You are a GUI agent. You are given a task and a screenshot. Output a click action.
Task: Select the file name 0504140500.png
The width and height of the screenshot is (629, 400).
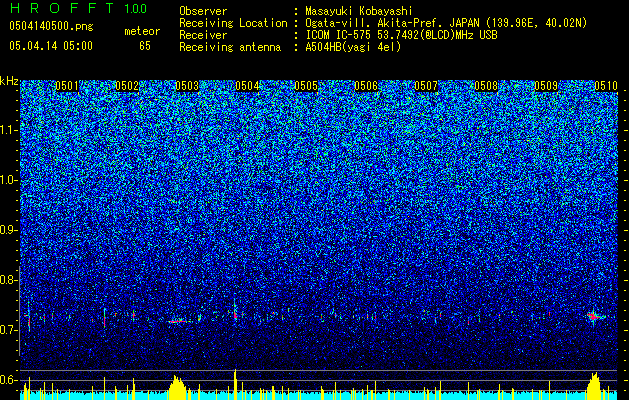tap(51, 26)
